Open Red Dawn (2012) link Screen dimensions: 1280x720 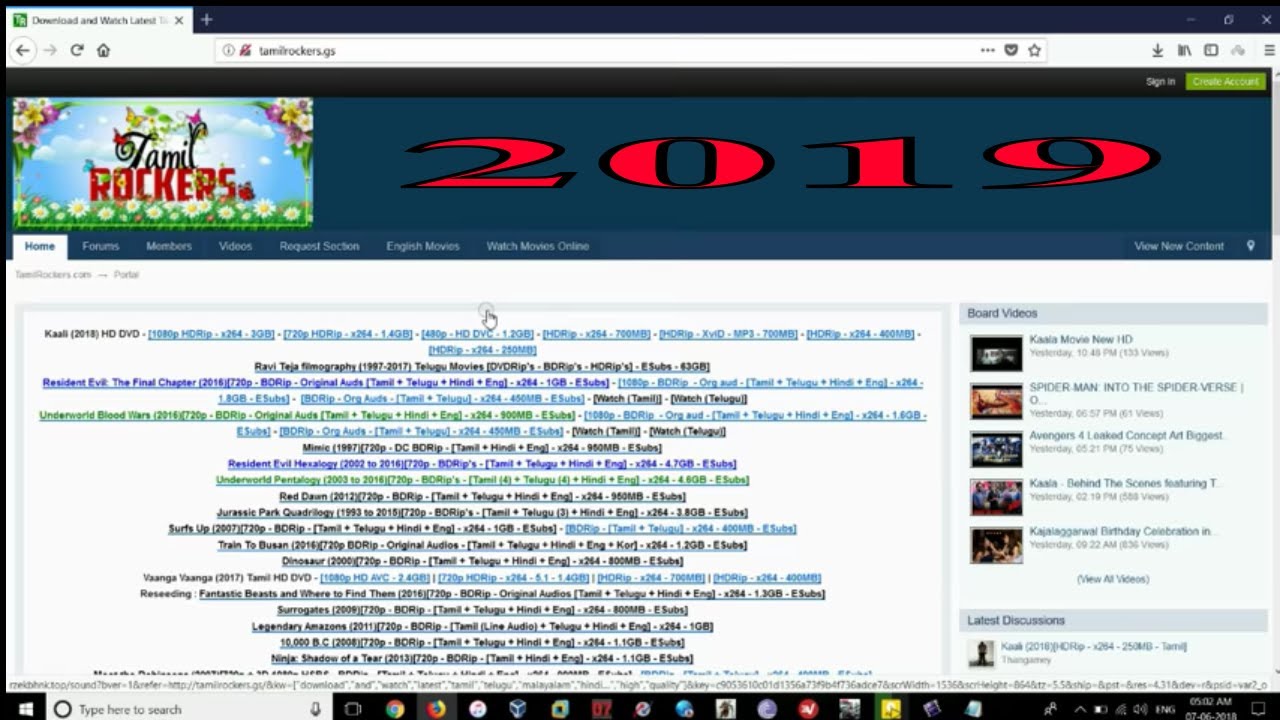coord(482,496)
